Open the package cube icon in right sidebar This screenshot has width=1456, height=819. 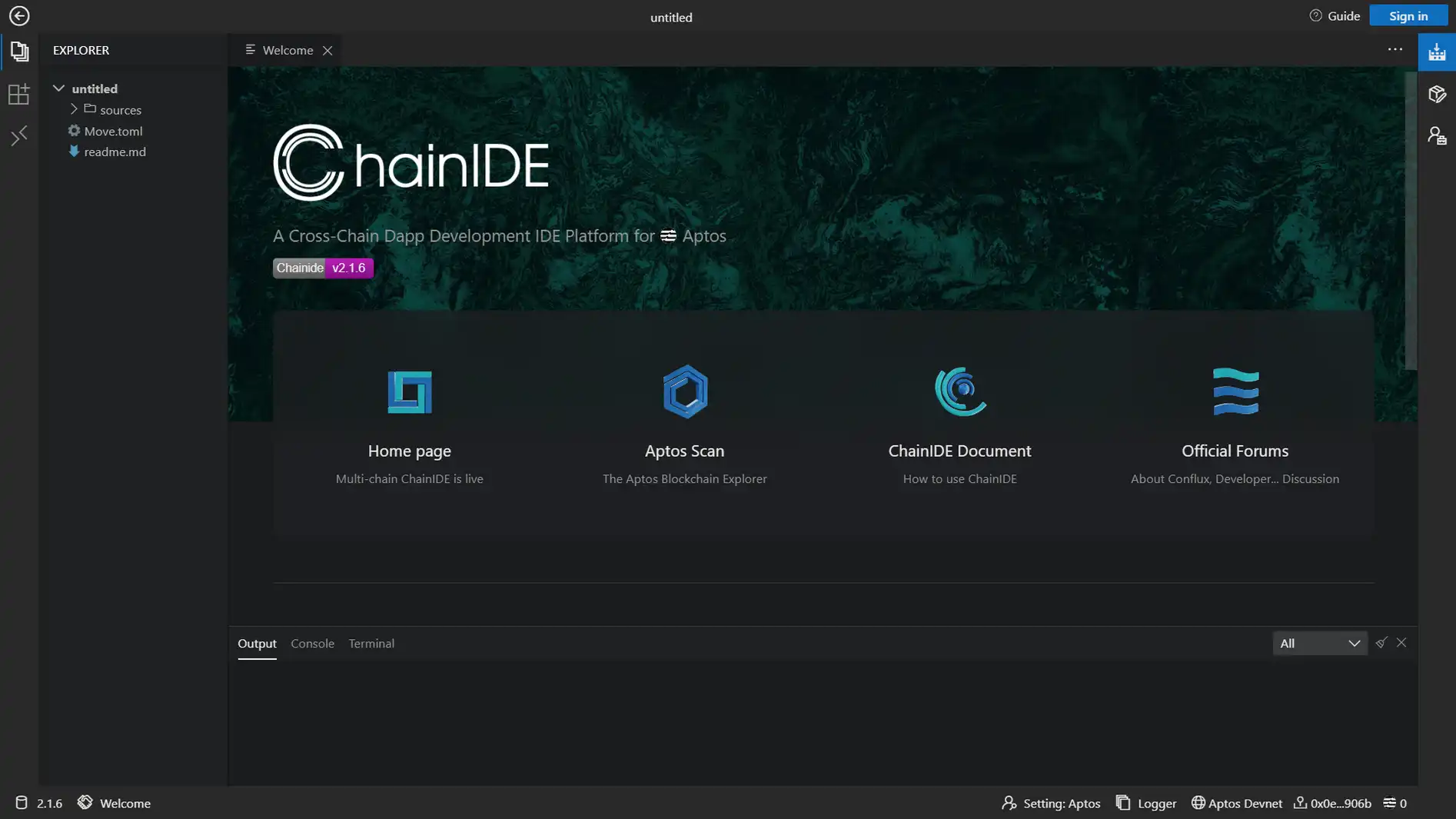pyautogui.click(x=1436, y=94)
